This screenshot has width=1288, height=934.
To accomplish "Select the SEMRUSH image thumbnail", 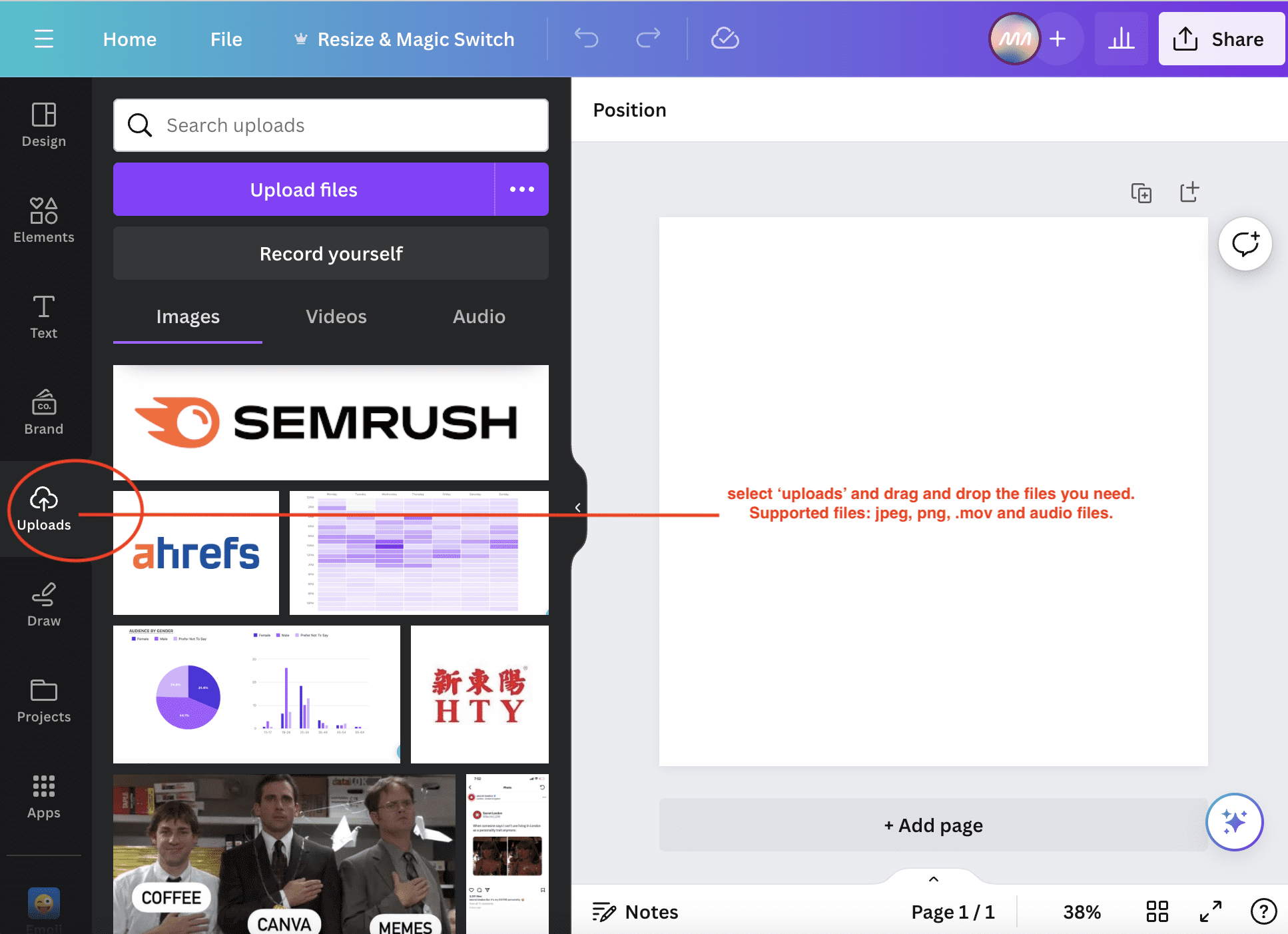I will (x=330, y=422).
